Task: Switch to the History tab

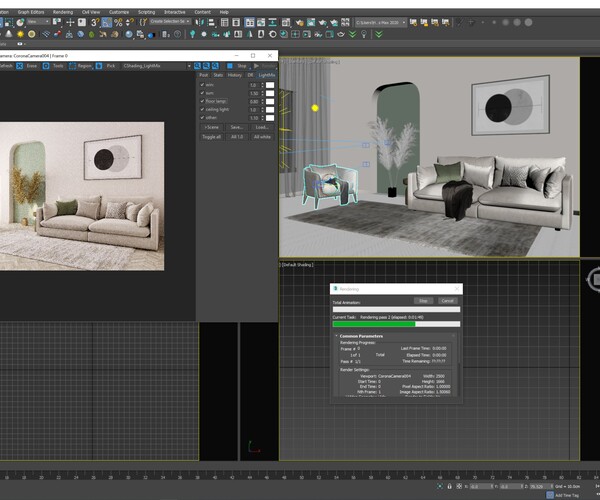Action: (235, 75)
